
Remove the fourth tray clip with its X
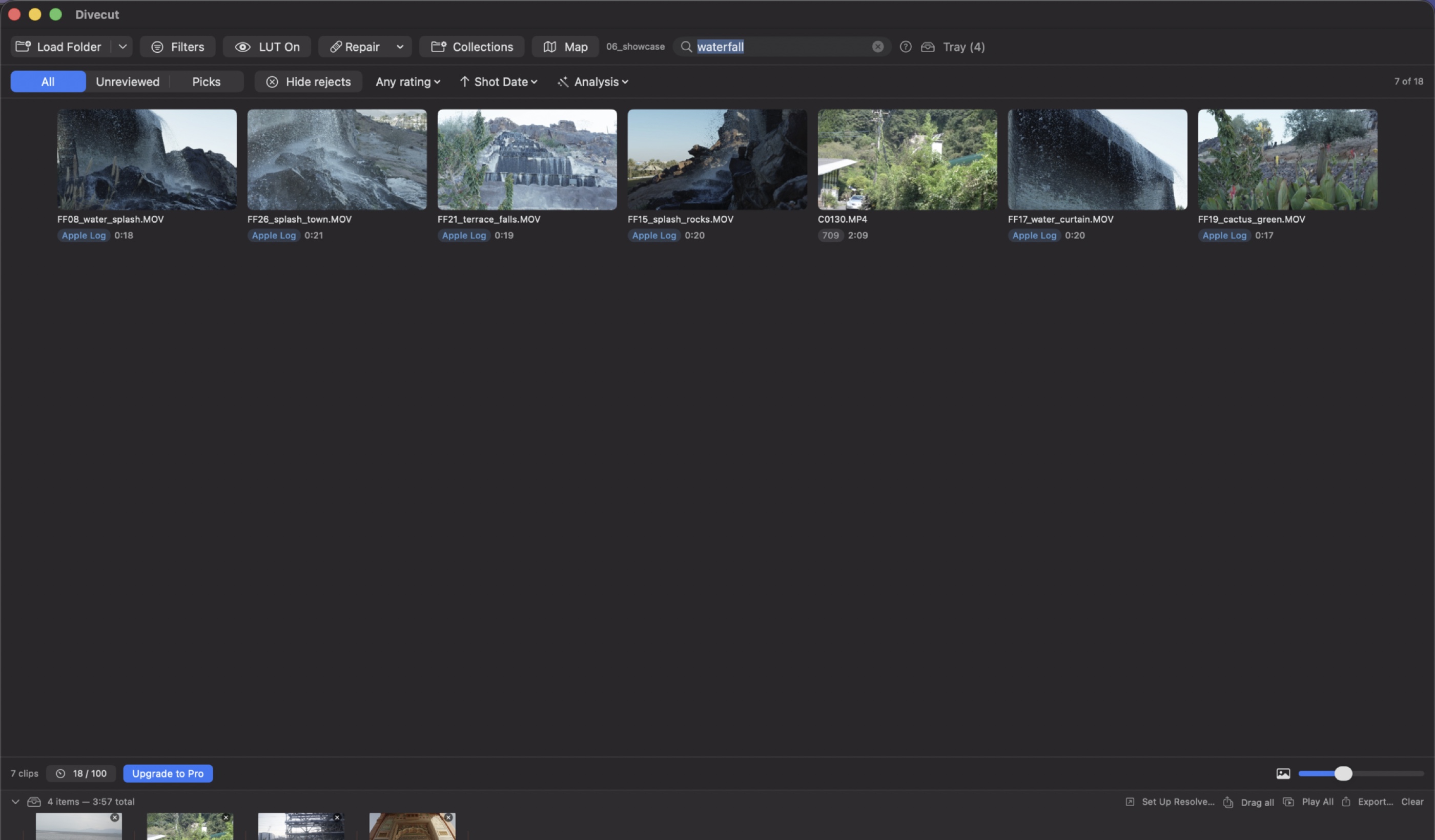tap(448, 817)
